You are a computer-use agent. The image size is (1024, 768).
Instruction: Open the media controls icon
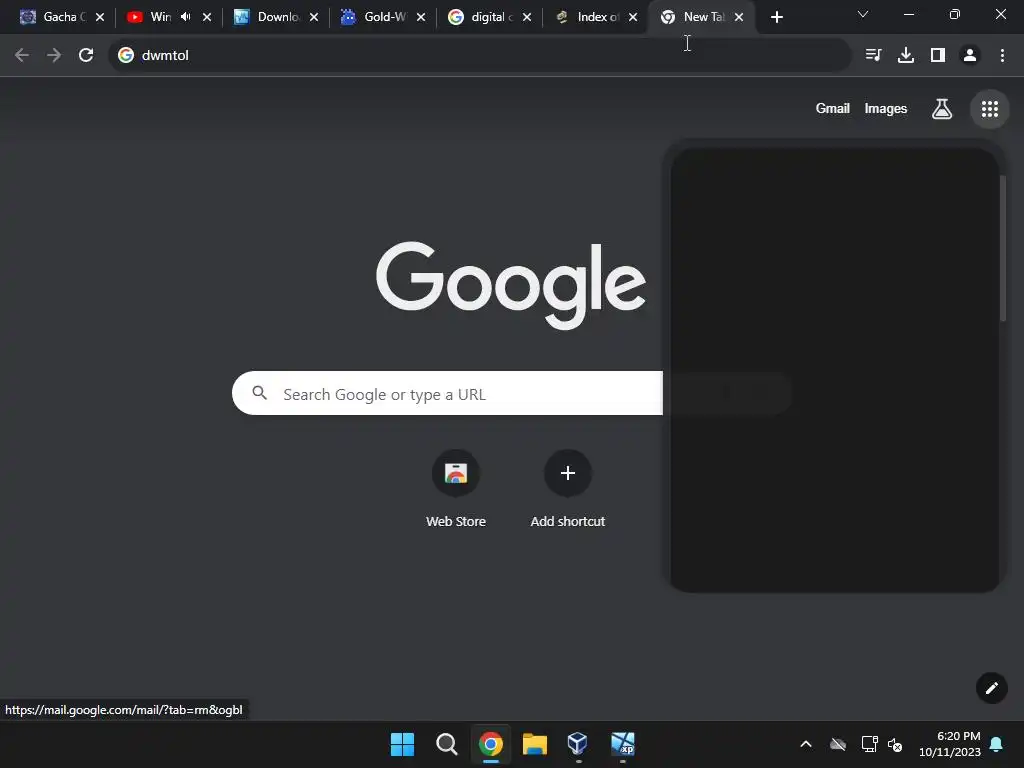tap(873, 56)
